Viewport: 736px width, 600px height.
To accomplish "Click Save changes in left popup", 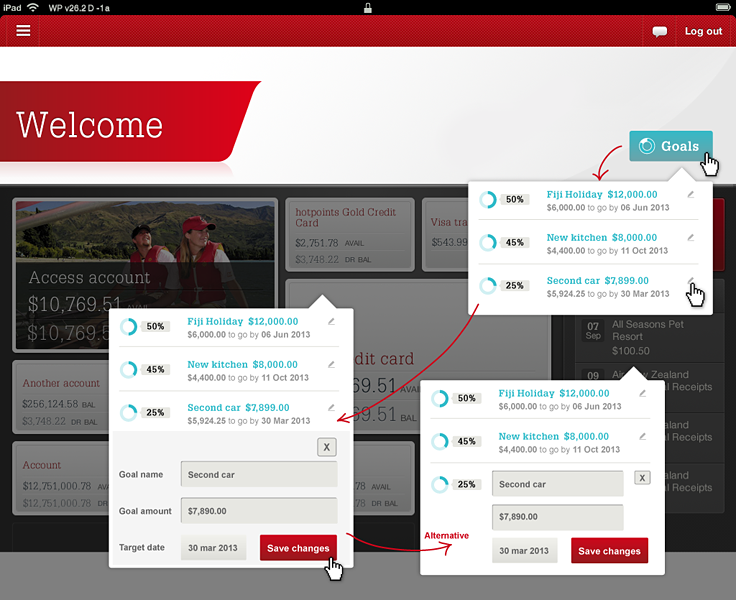I will tap(298, 548).
